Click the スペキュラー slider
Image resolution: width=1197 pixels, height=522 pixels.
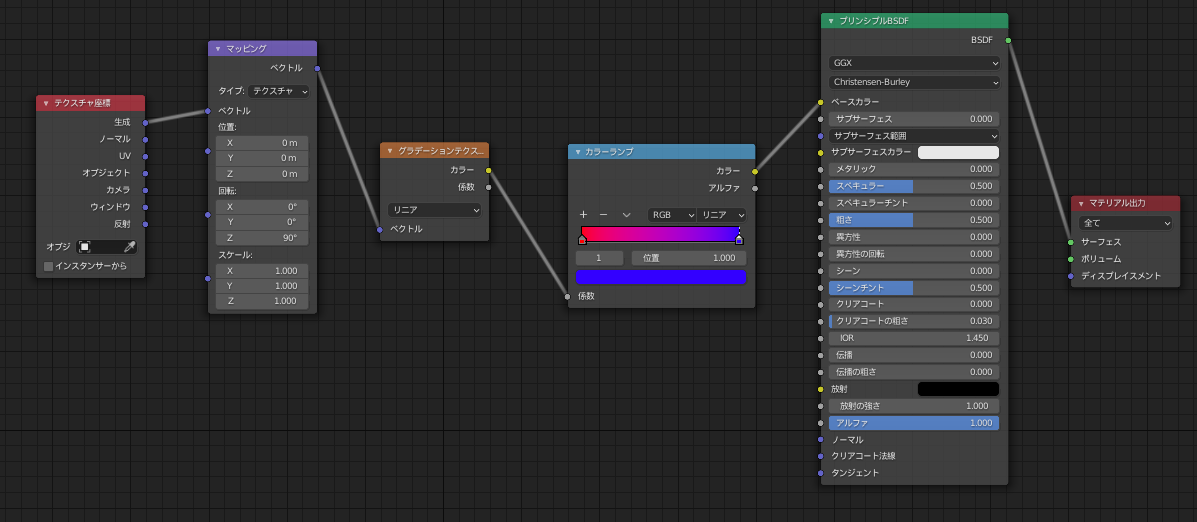(x=914, y=186)
